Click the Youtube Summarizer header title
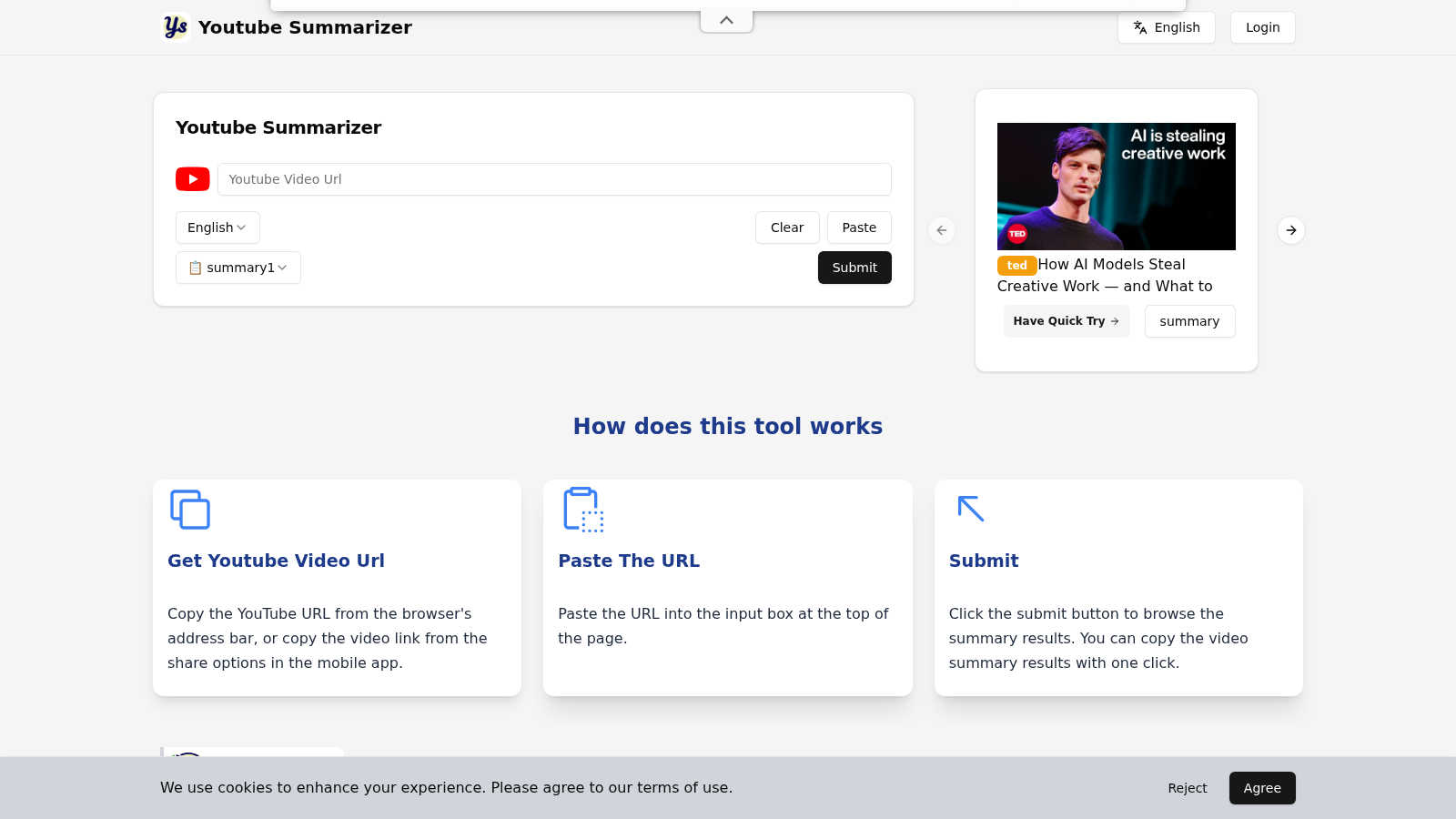The height and width of the screenshot is (819, 1456). (305, 27)
